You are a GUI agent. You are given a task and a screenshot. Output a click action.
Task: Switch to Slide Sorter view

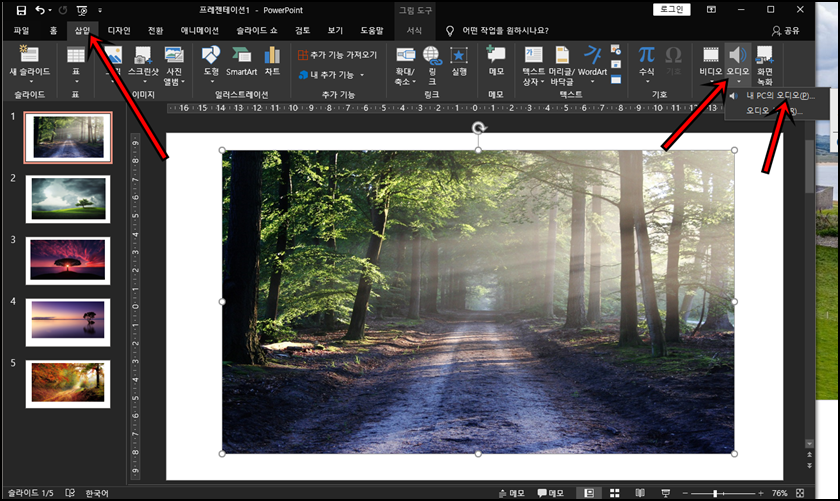tap(614, 493)
